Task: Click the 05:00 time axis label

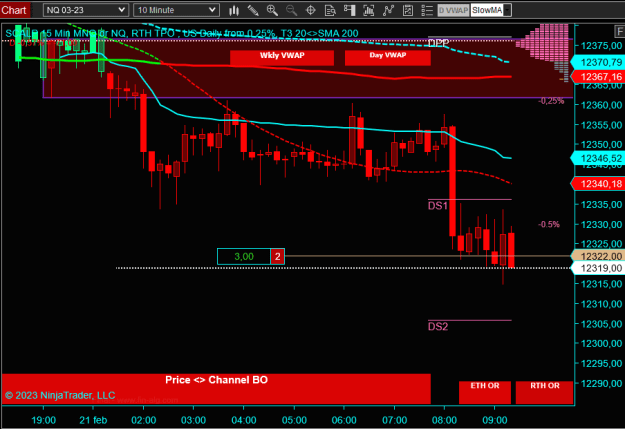Action: 294,420
